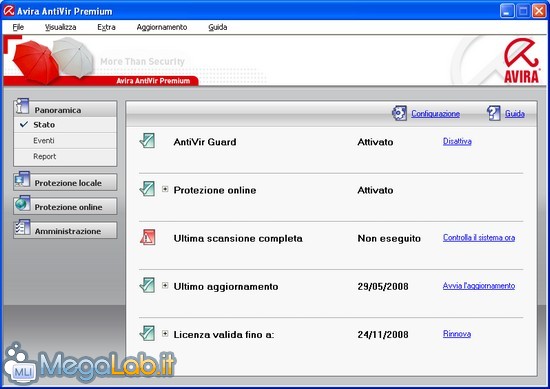Click Avvia l'aggiornamento link
Image resolution: width=550 pixels, height=389 pixels.
479,286
